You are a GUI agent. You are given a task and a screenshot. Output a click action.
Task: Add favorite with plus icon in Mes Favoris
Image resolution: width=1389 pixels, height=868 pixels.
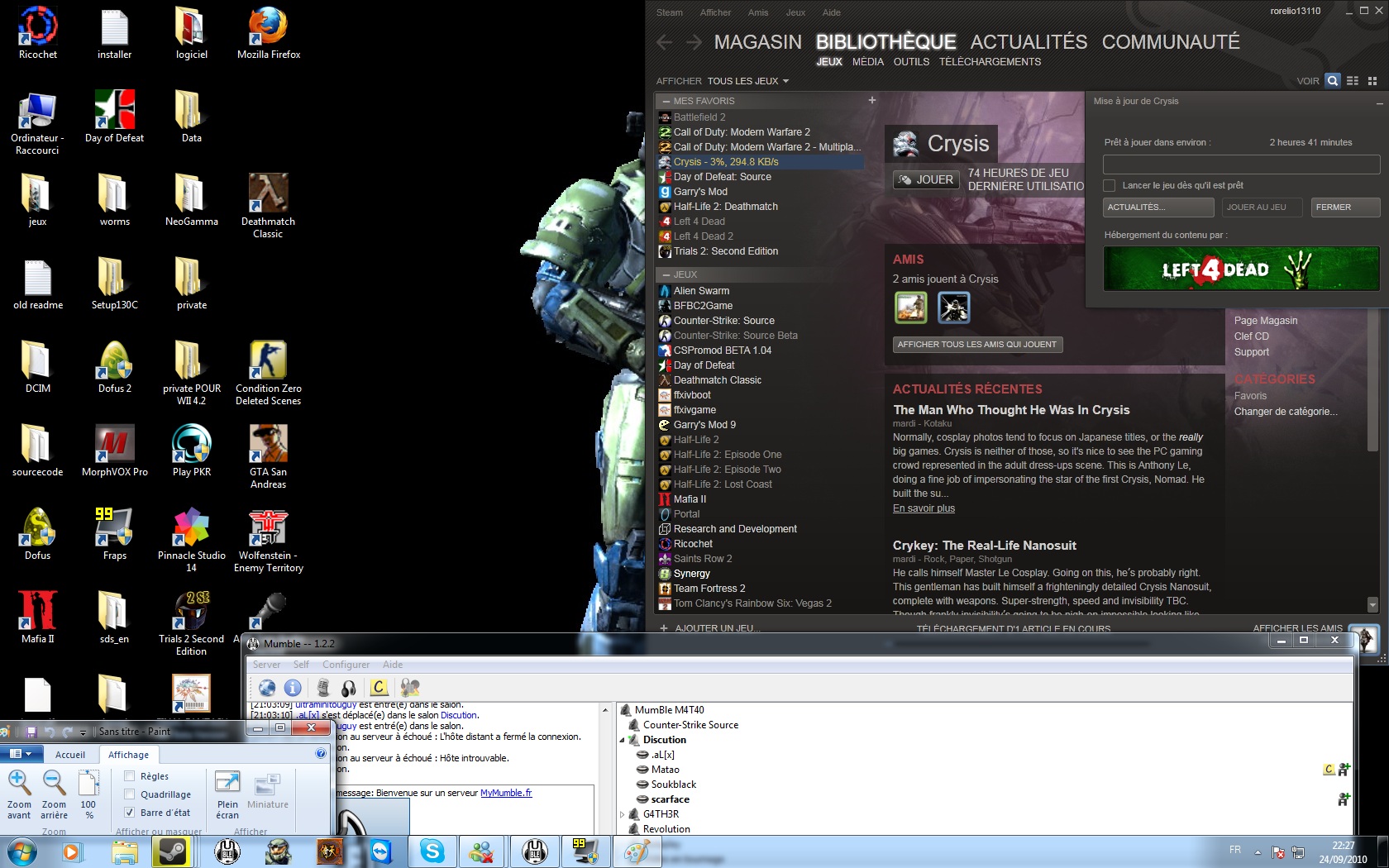click(x=871, y=100)
